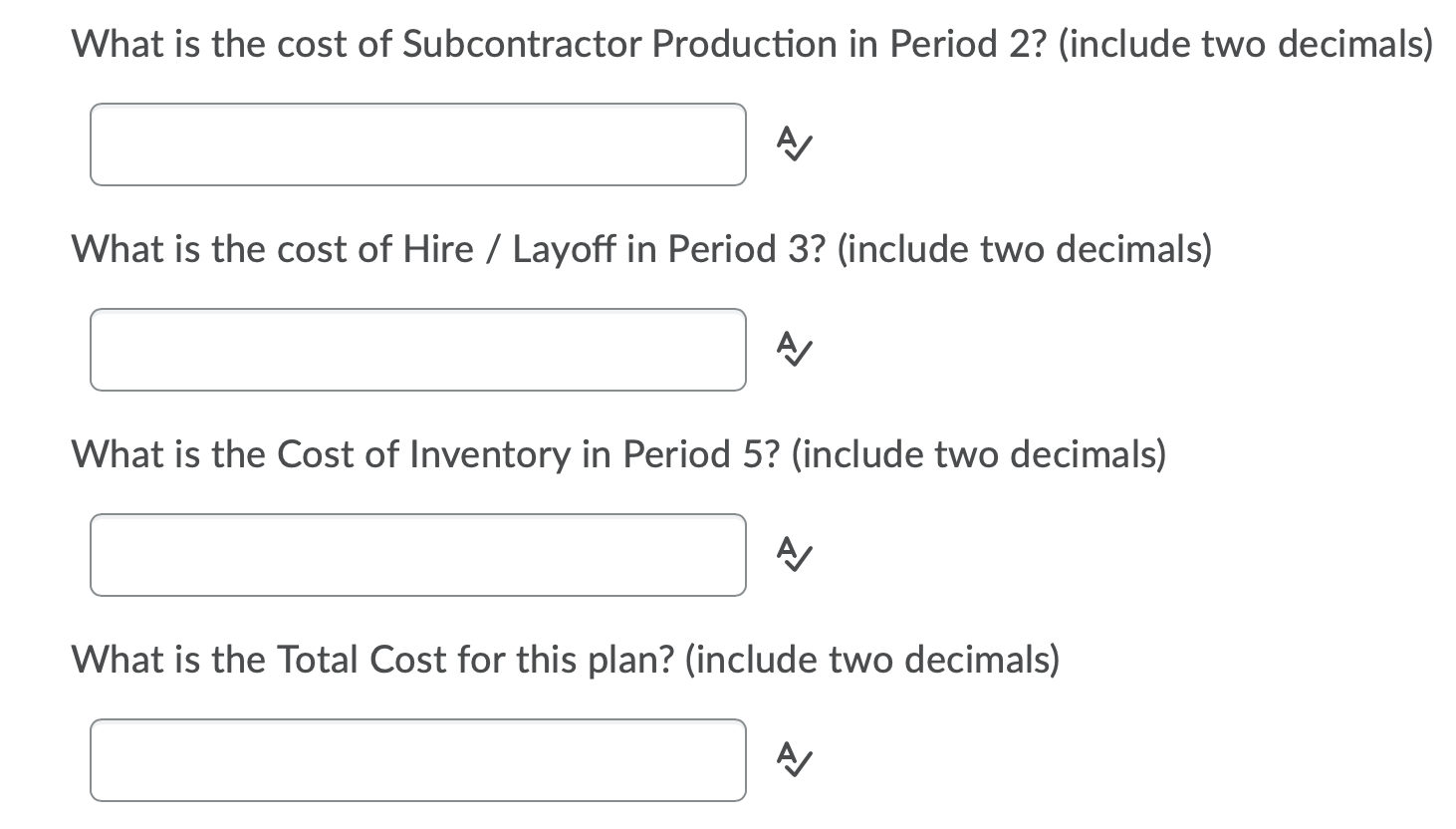Click the spell check icon for Total Cost answer
Viewport: 1456px width, 829px height.
click(x=792, y=760)
